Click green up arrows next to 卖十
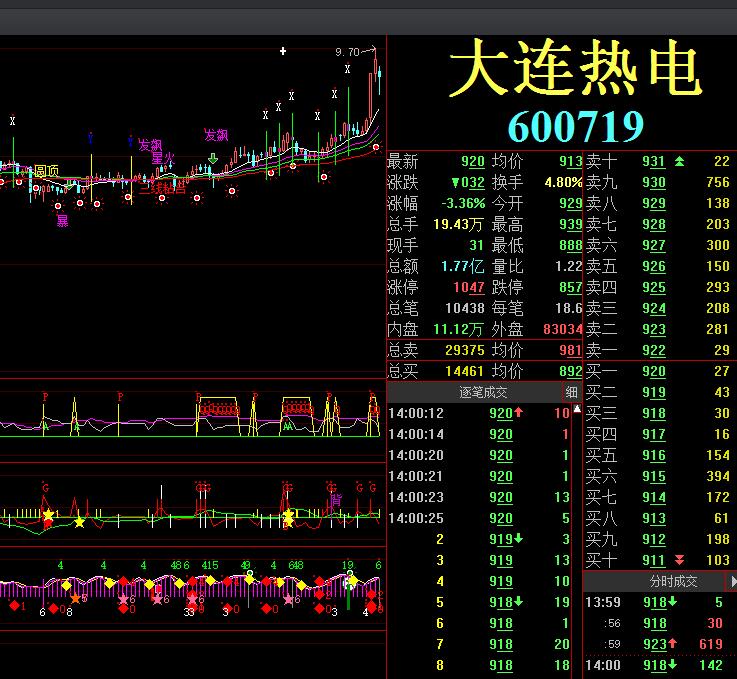 coord(679,162)
